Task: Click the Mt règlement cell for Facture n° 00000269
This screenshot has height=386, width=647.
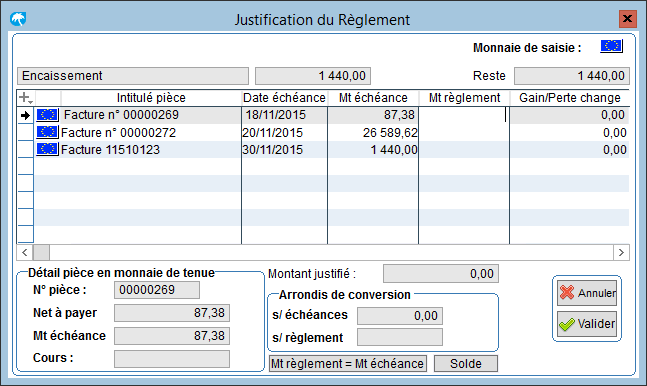Action: click(x=464, y=115)
